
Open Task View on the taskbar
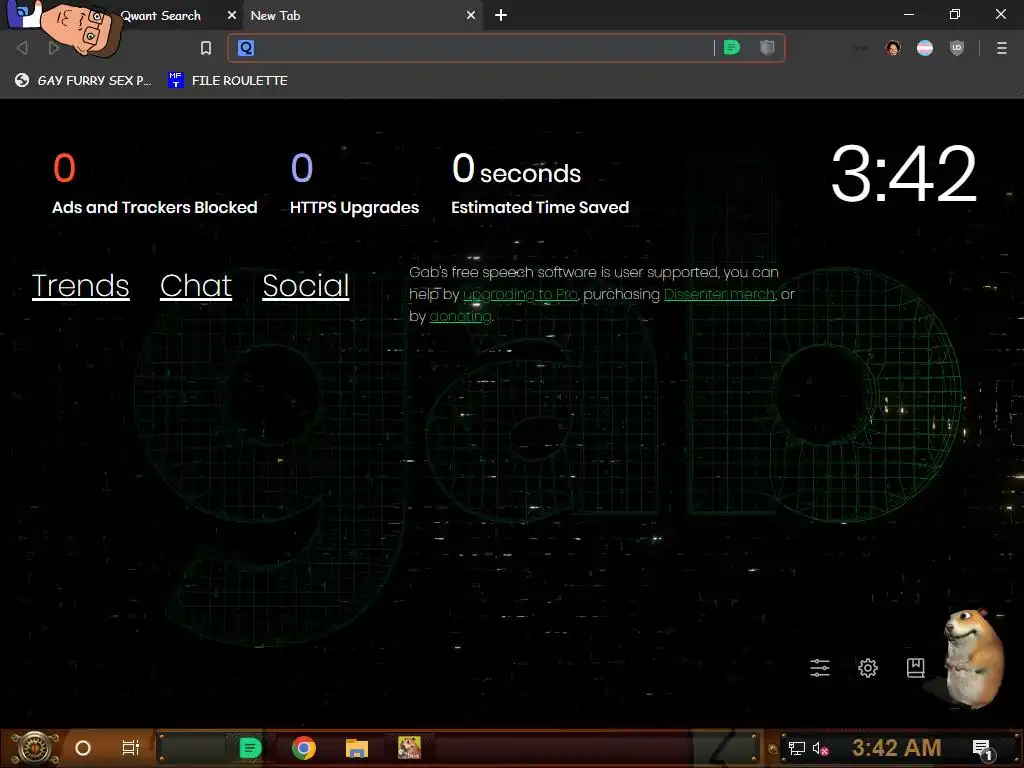(x=131, y=748)
